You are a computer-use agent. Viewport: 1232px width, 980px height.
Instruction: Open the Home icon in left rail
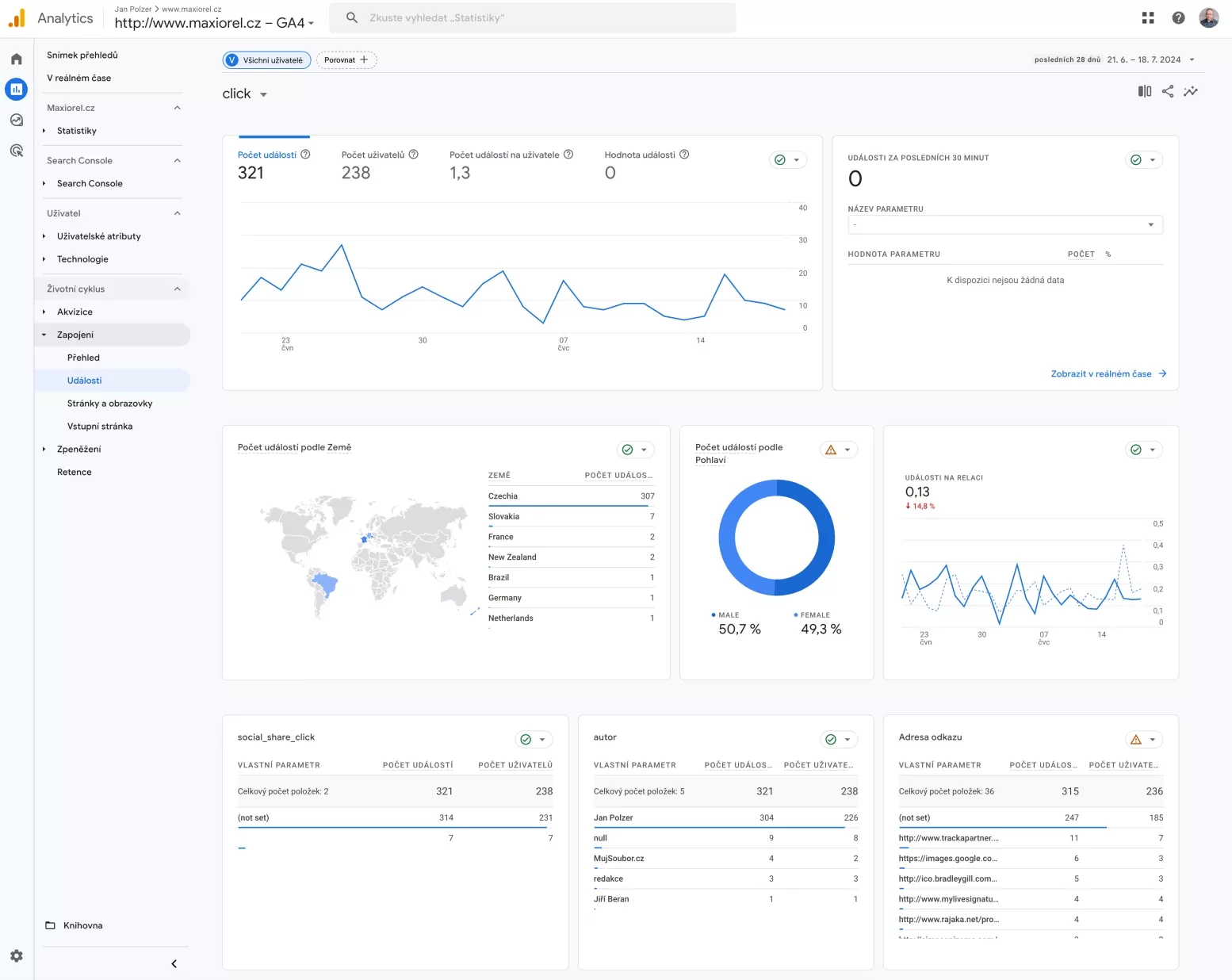(x=17, y=59)
